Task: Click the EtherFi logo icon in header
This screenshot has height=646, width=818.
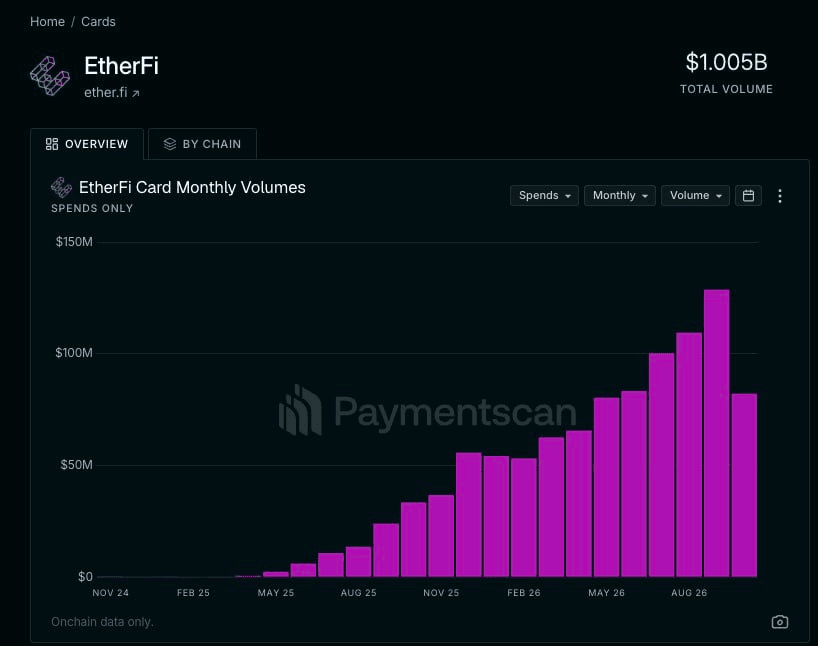Action: tap(50, 76)
